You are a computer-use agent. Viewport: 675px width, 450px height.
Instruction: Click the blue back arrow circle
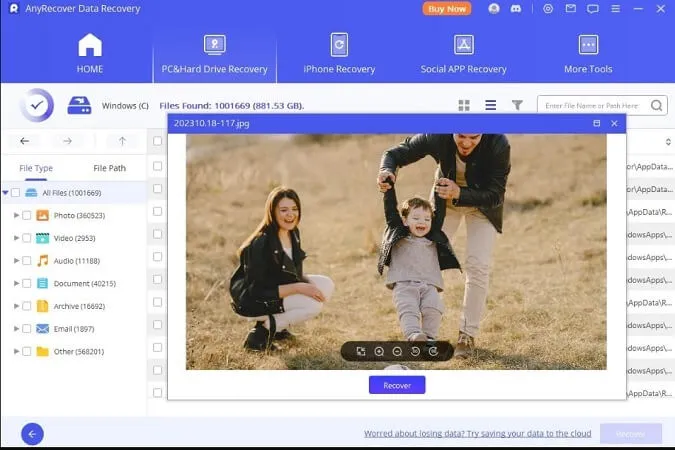pyautogui.click(x=32, y=434)
